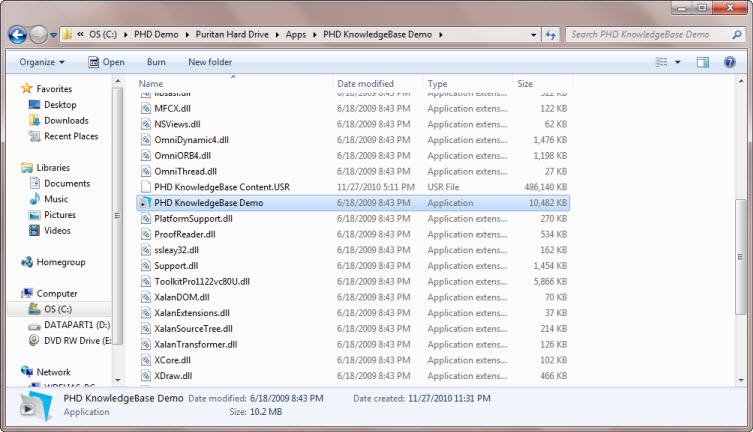Image resolution: width=753 pixels, height=432 pixels.
Task: Select PlatformSupport.dll file
Action: pos(194,219)
